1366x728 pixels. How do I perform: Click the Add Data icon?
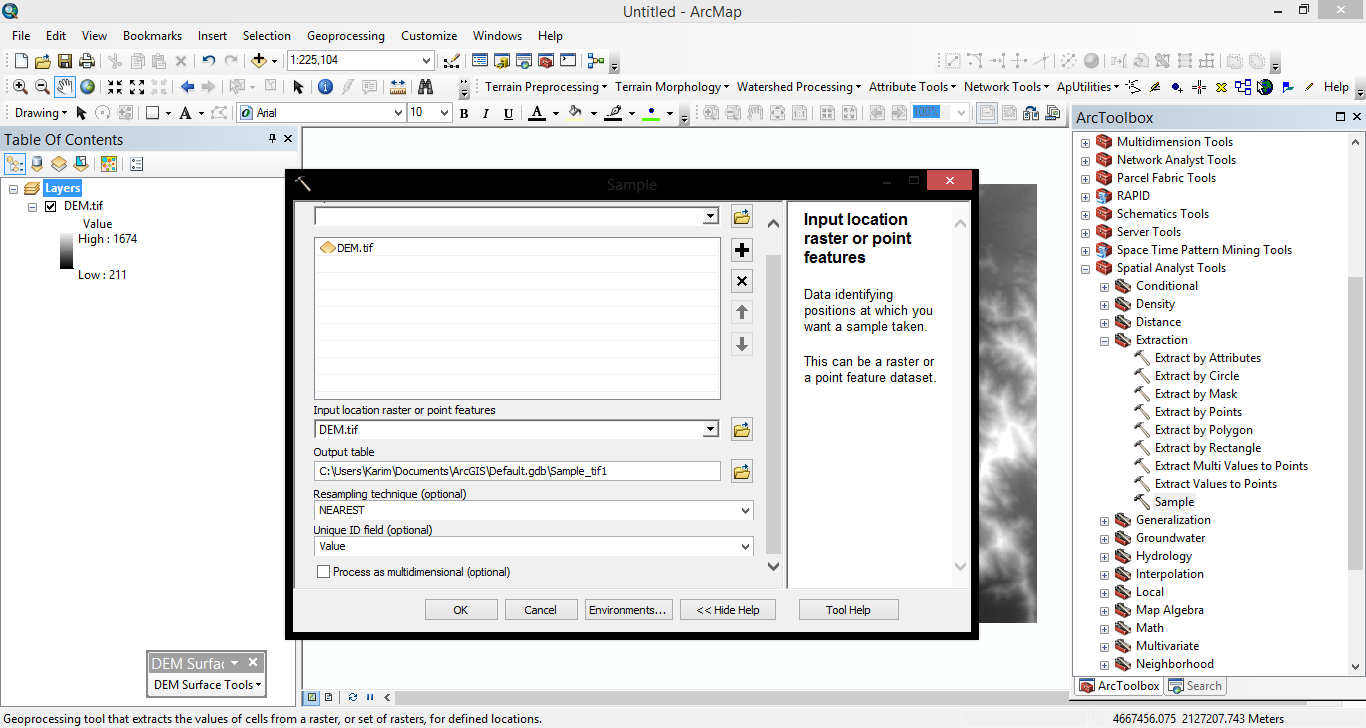pyautogui.click(x=259, y=61)
